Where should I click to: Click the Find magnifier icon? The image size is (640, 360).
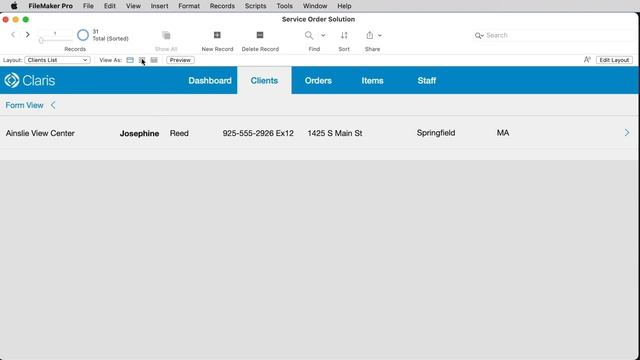309,36
